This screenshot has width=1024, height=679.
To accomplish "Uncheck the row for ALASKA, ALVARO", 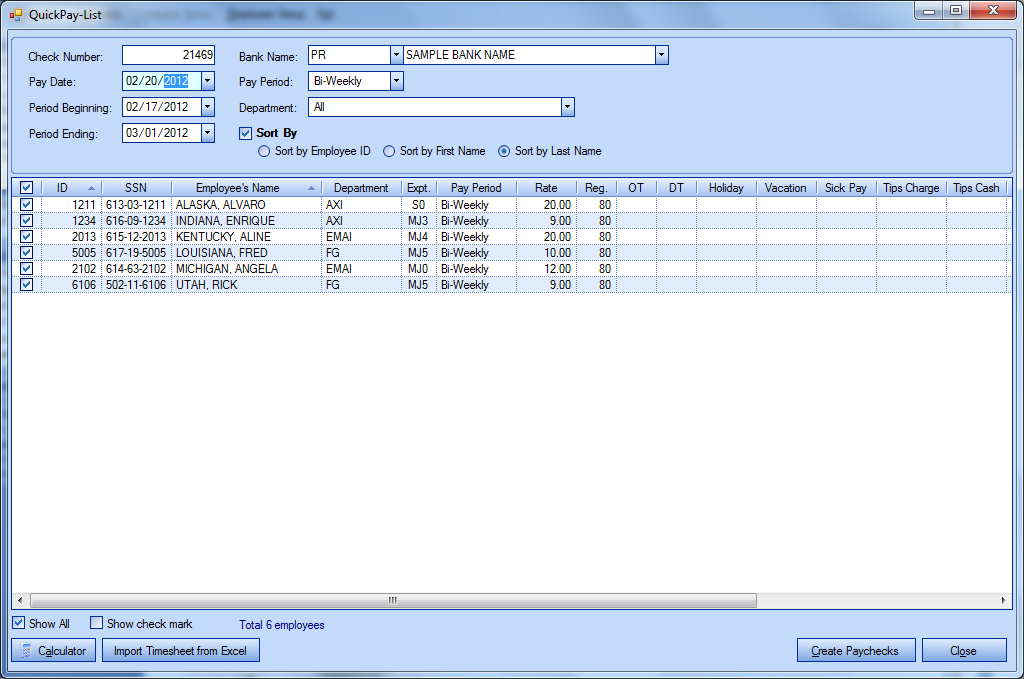I will 26,205.
